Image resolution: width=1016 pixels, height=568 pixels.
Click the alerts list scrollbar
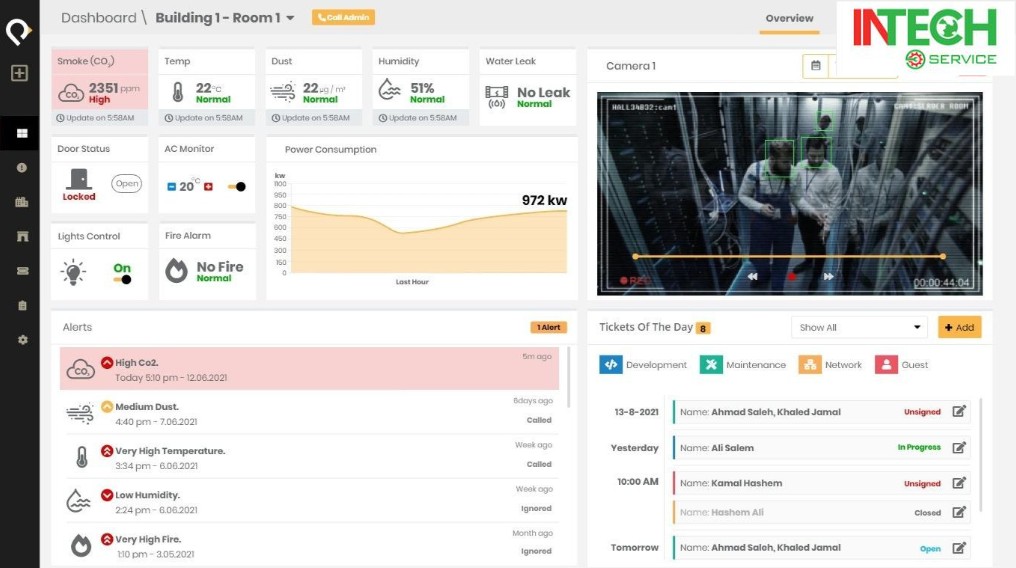click(x=568, y=377)
